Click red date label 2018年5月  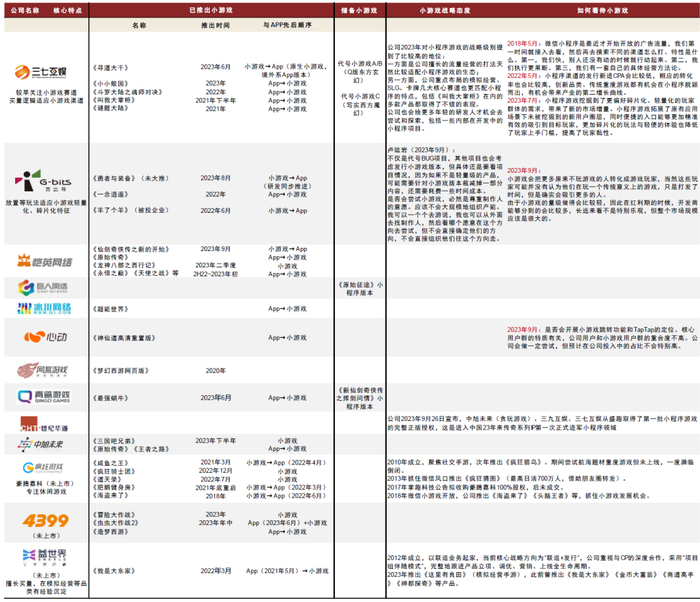tap(522, 43)
